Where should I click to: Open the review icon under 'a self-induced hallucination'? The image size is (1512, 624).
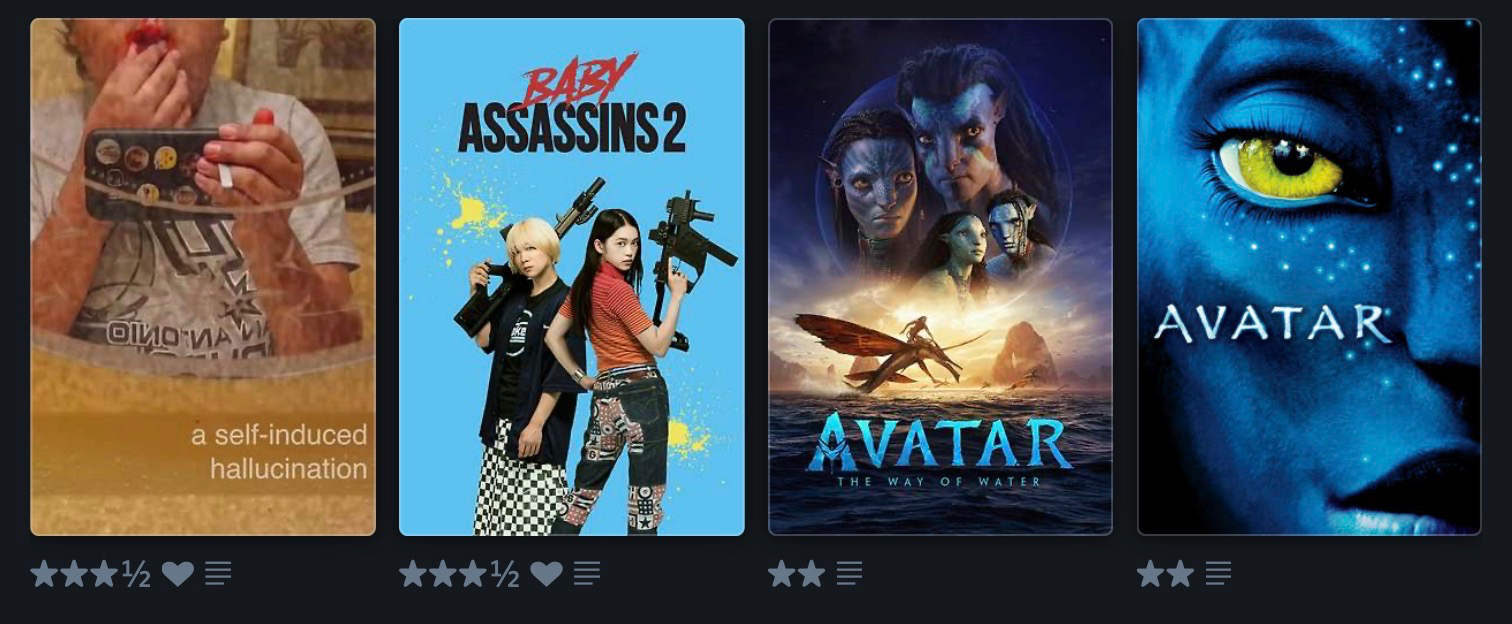(218, 573)
